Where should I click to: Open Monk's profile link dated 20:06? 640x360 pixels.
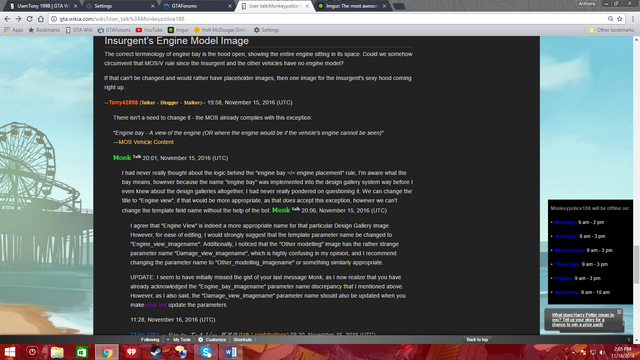click(x=281, y=210)
